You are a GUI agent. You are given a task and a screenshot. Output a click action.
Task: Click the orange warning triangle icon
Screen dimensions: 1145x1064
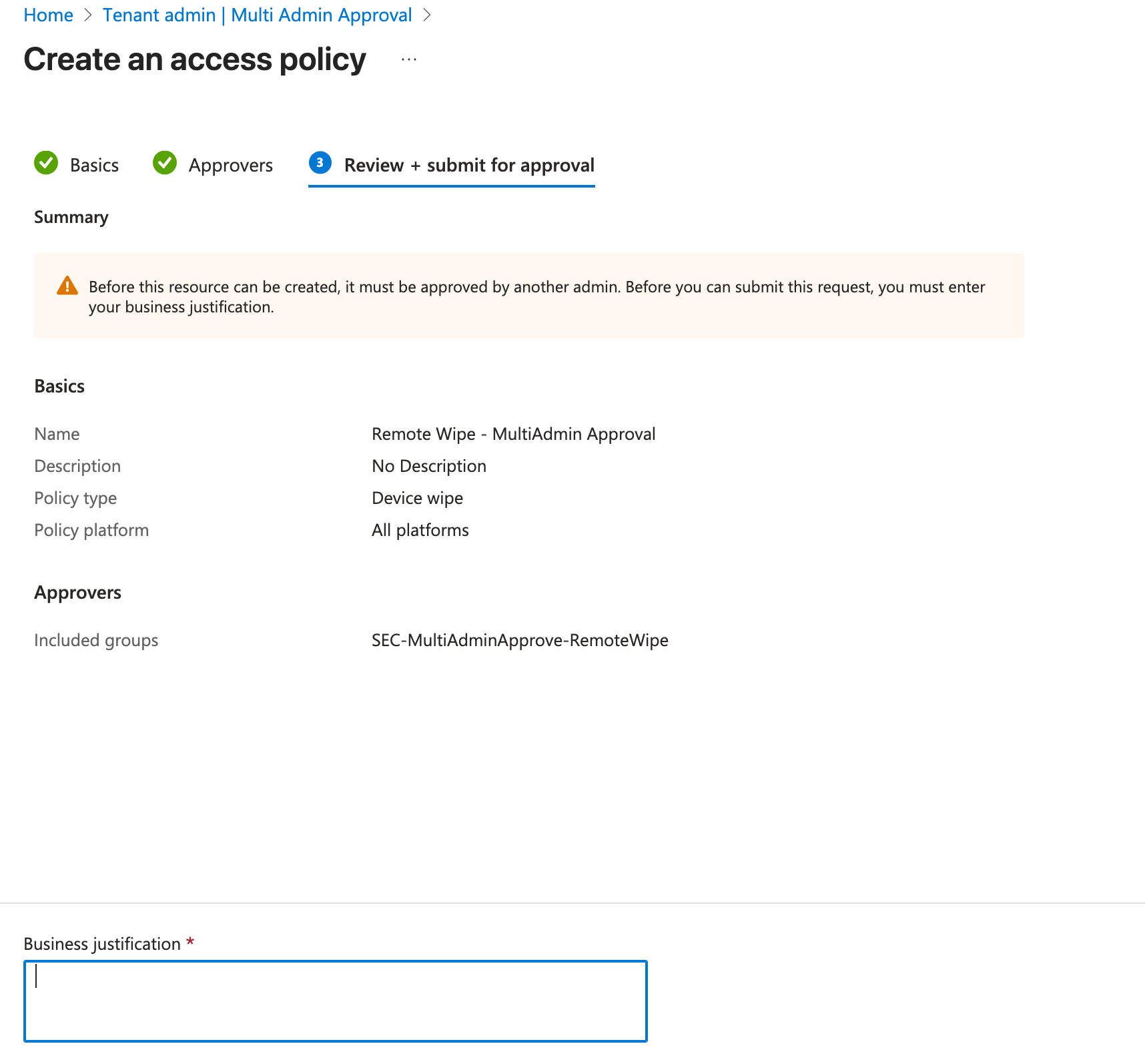click(67, 286)
